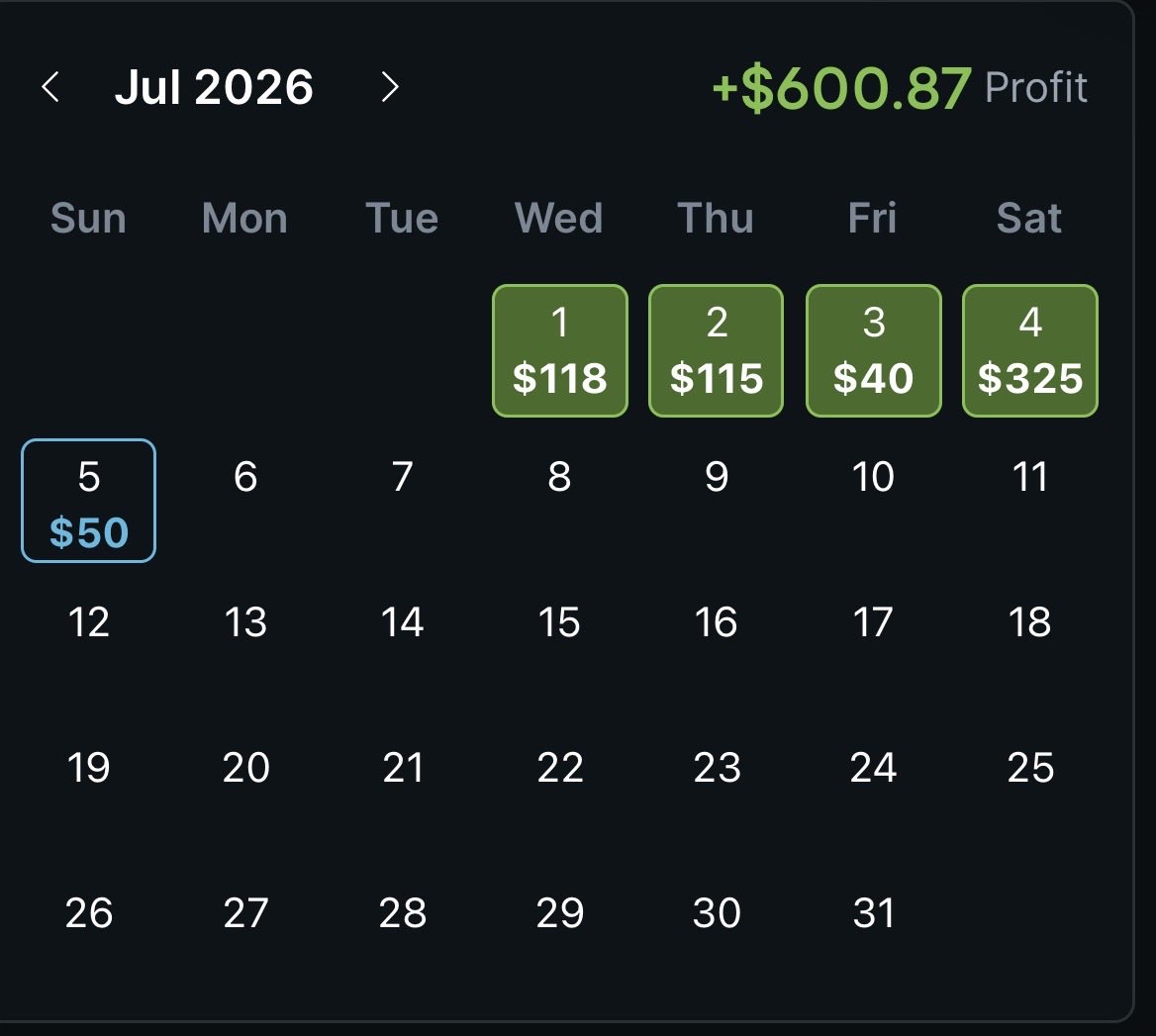Screen dimensions: 1156x1036
Task: Select July 19 date cell
Action: point(88,768)
